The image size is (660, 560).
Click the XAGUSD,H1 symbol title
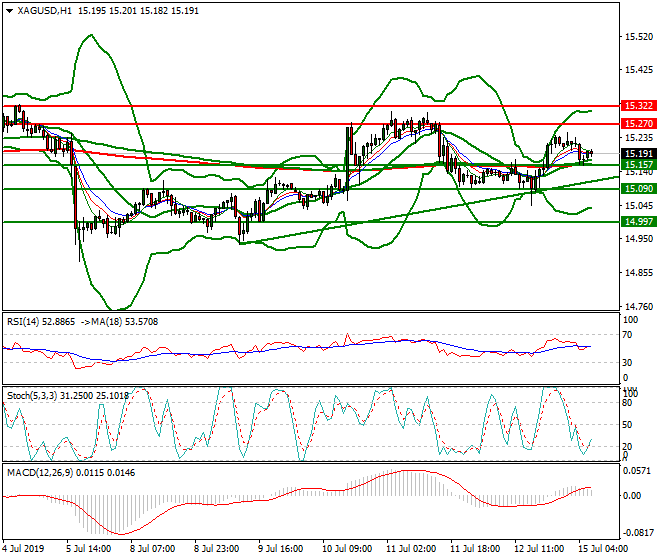point(44,11)
